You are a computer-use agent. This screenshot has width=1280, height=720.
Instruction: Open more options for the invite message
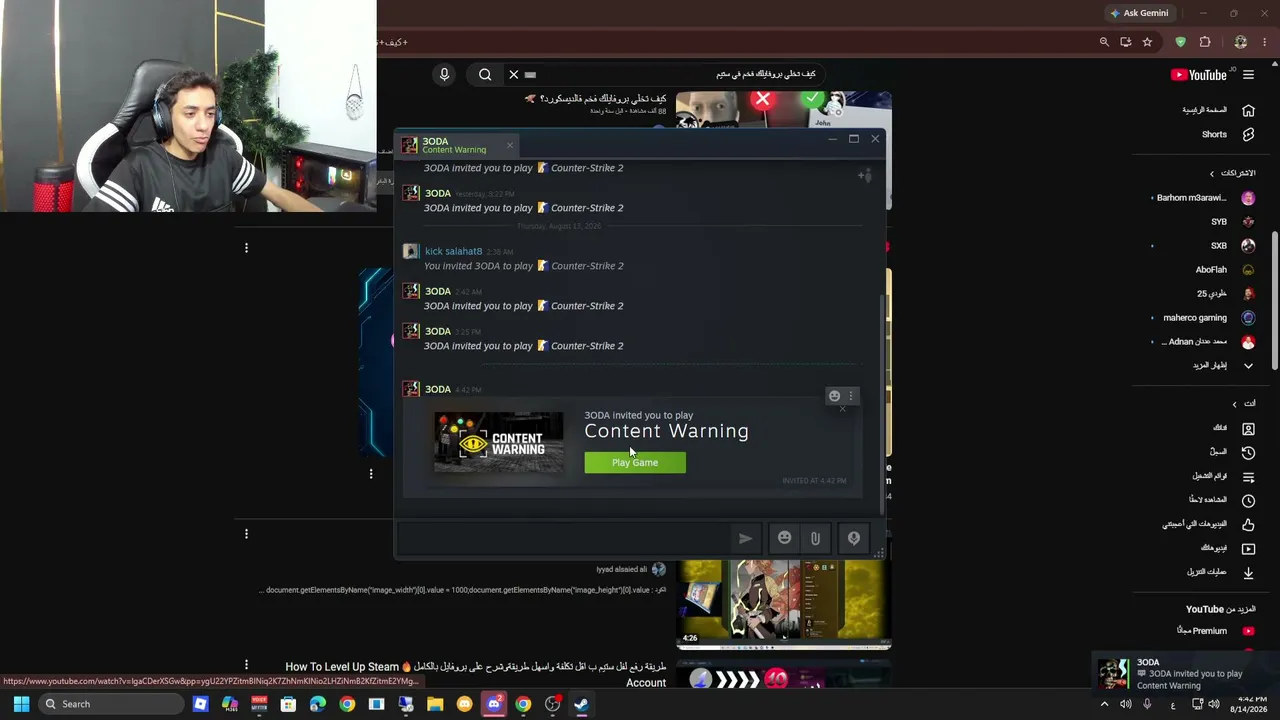[851, 396]
